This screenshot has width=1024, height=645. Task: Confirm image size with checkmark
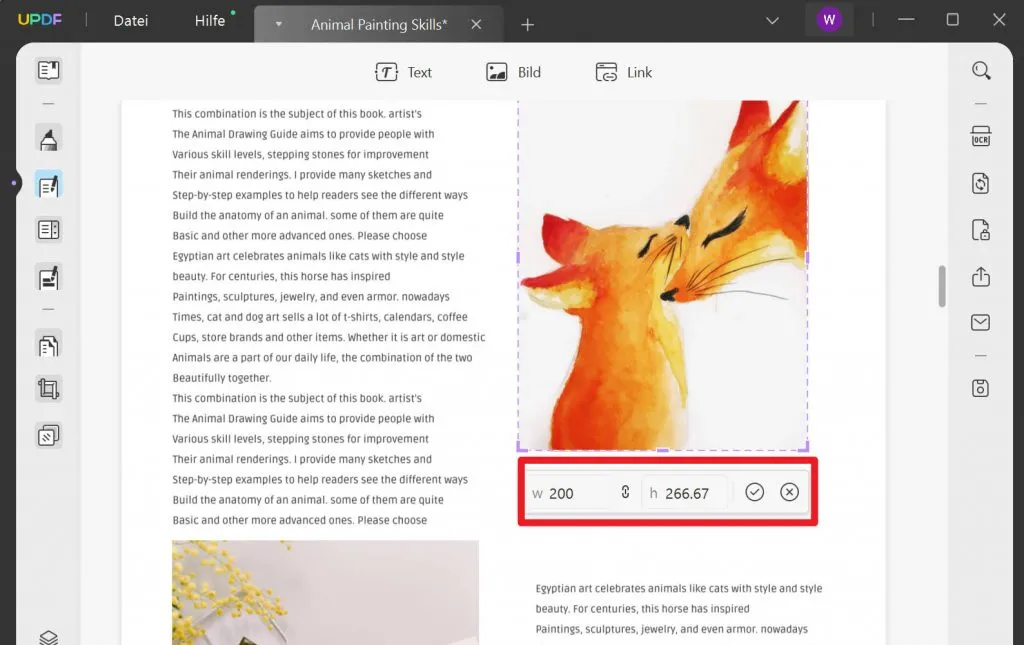(x=754, y=492)
